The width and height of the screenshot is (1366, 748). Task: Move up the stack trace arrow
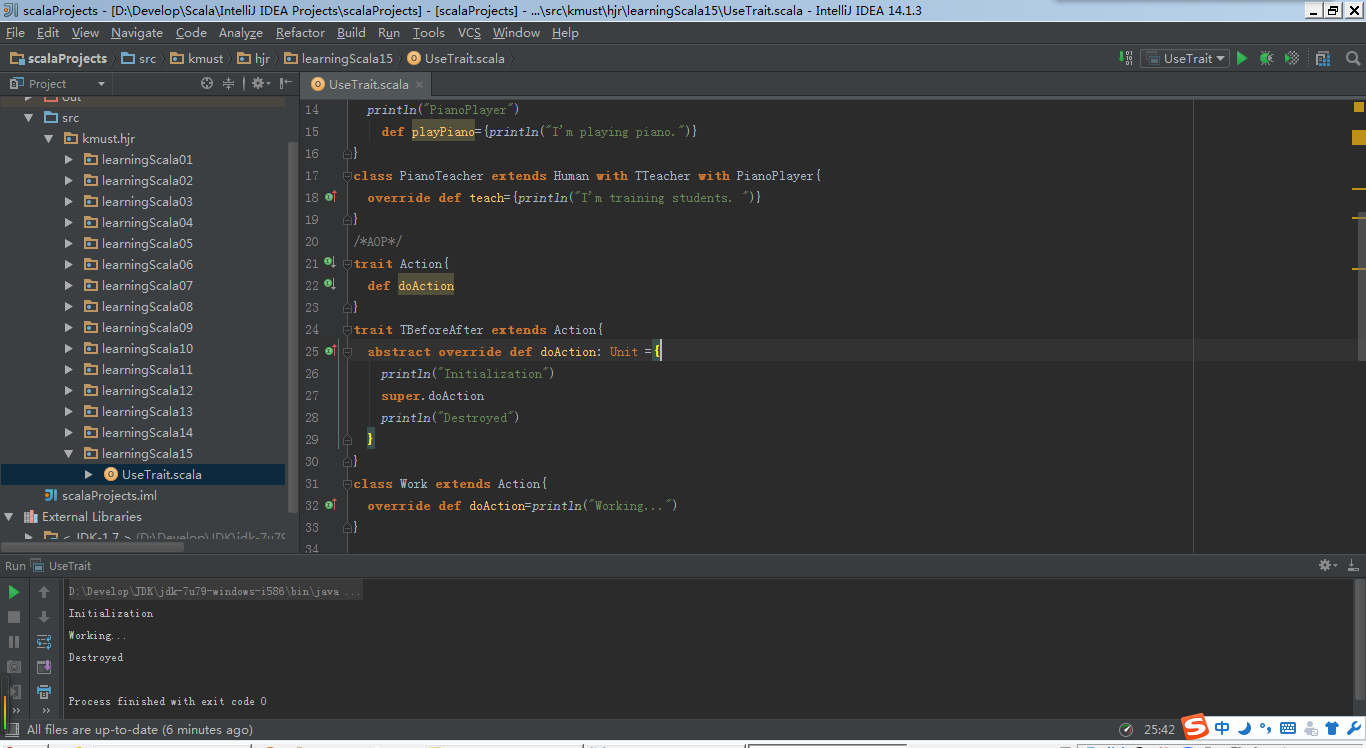coord(44,592)
